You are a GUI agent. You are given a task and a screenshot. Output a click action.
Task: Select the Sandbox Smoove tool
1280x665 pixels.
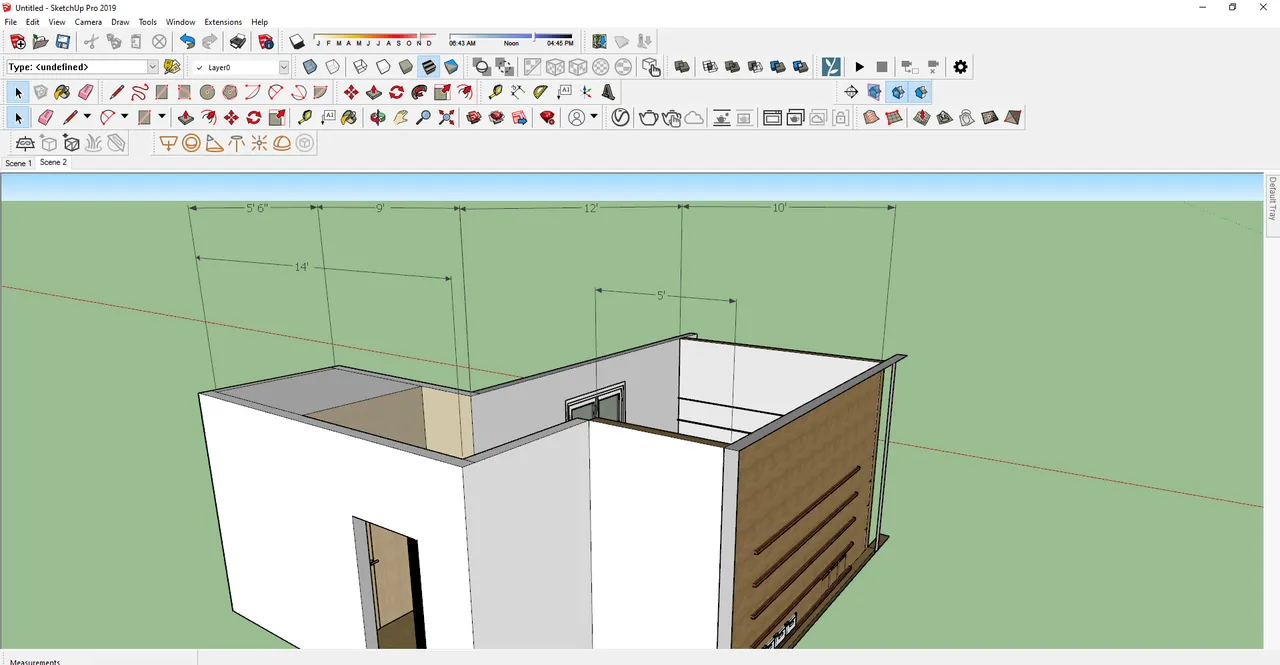click(x=921, y=117)
